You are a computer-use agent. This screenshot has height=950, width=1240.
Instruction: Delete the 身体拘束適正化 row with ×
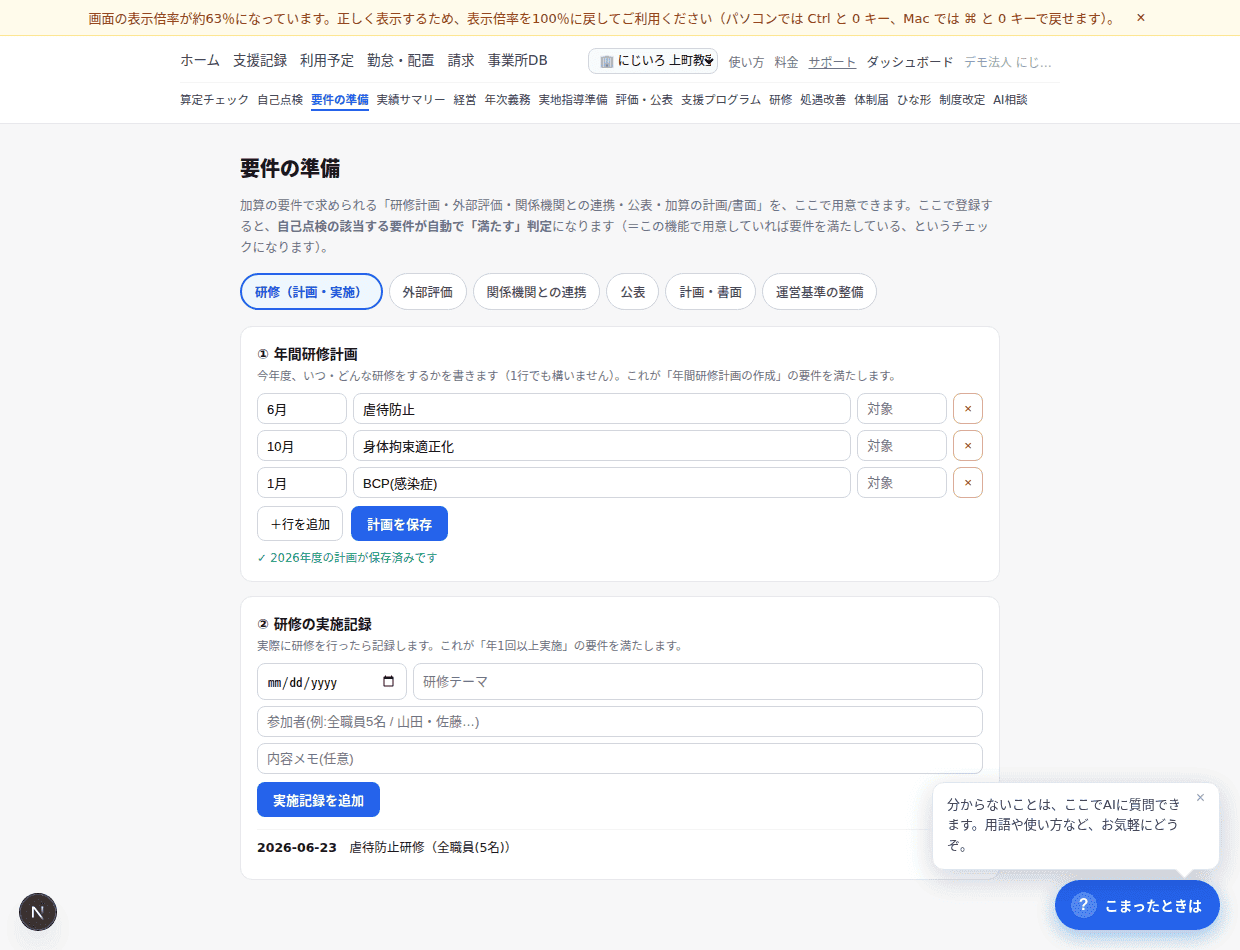(968, 446)
